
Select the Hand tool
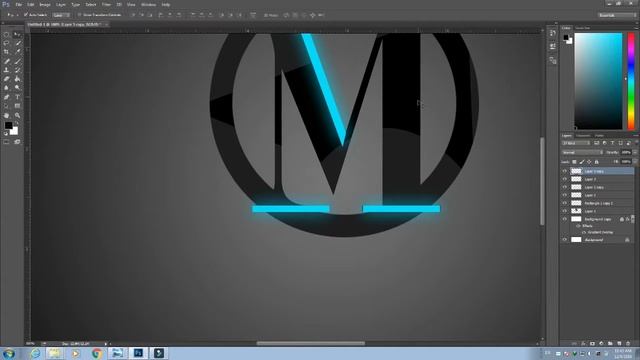point(7,116)
